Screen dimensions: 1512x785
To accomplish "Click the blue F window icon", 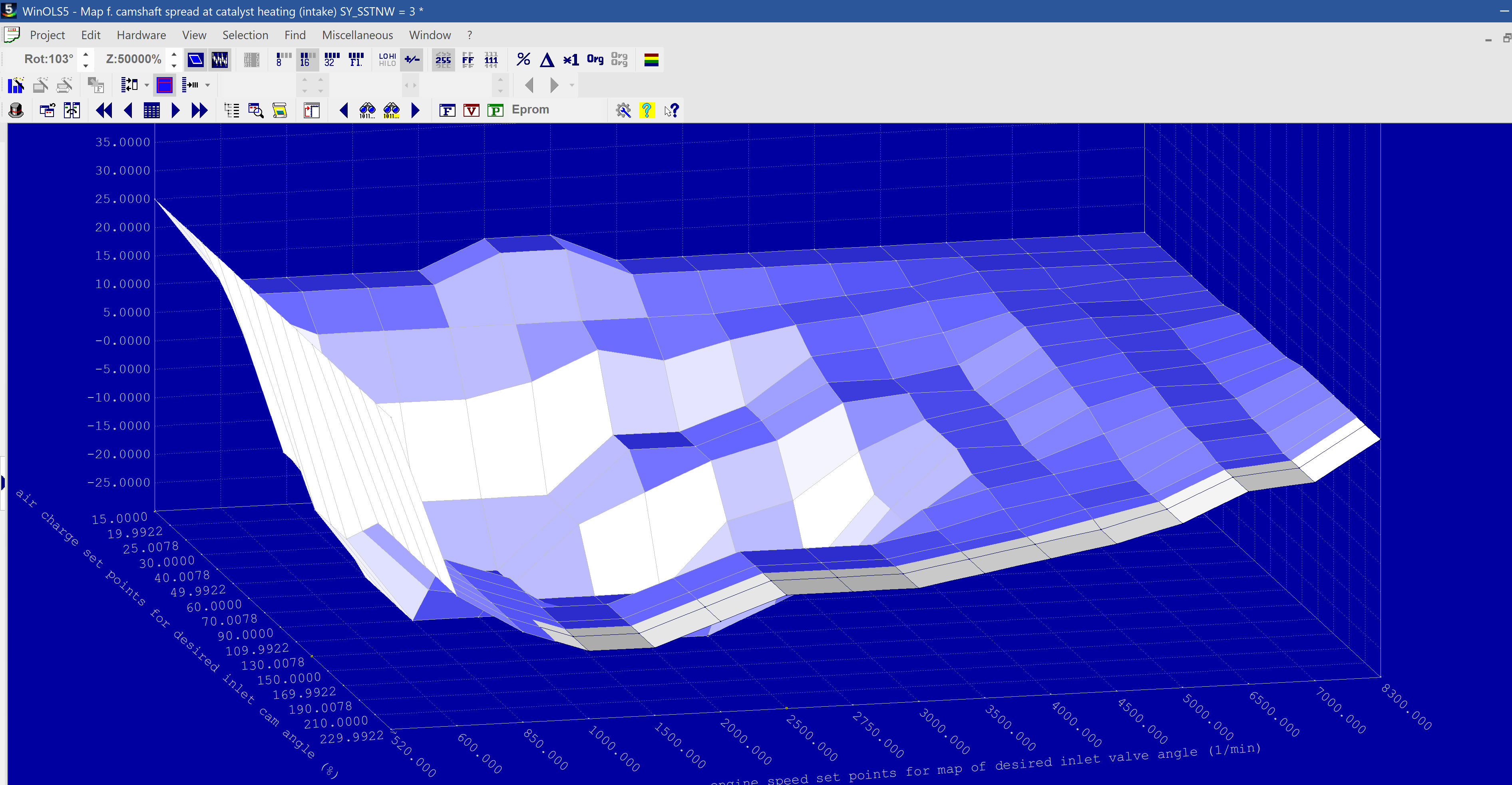I will (x=447, y=110).
